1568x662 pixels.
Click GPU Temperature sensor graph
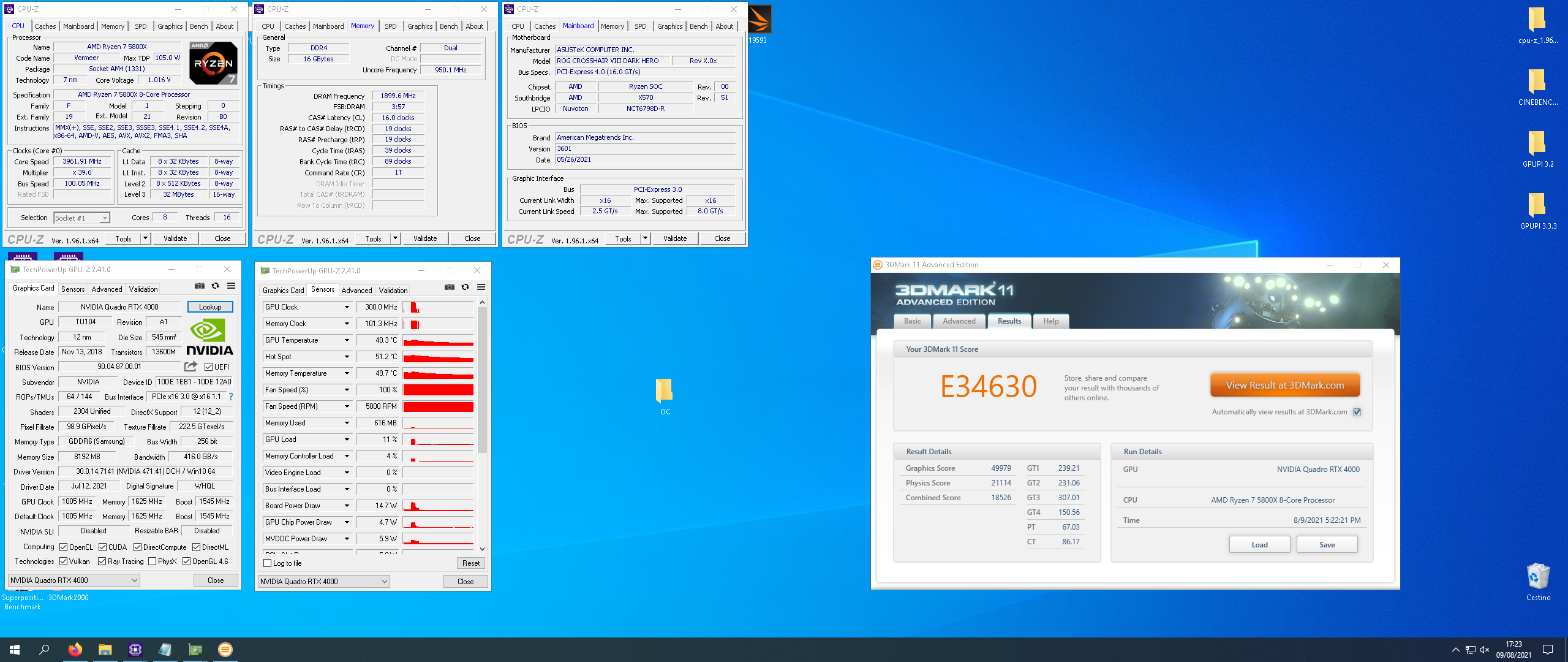tap(438, 340)
